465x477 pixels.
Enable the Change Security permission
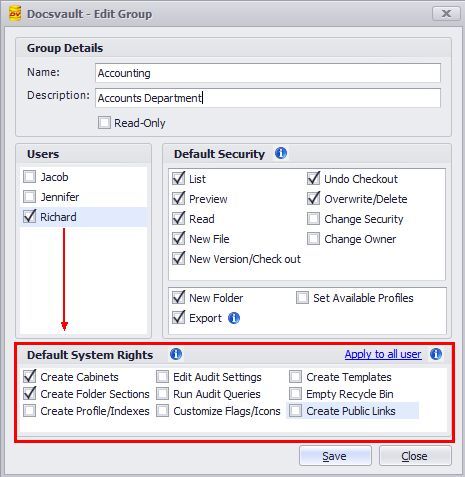pos(313,219)
